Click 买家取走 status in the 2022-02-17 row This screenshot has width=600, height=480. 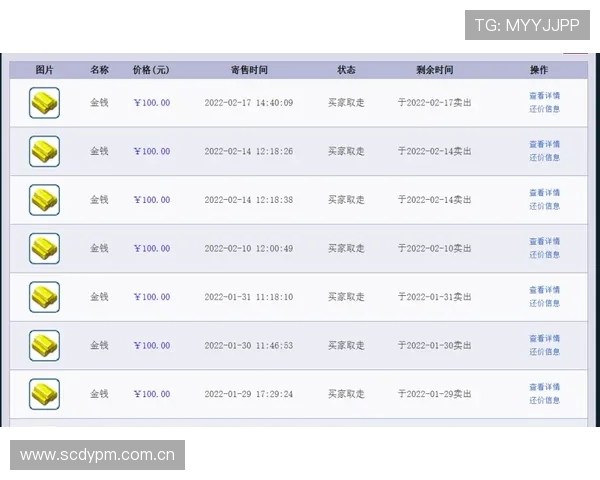pyautogui.click(x=346, y=103)
